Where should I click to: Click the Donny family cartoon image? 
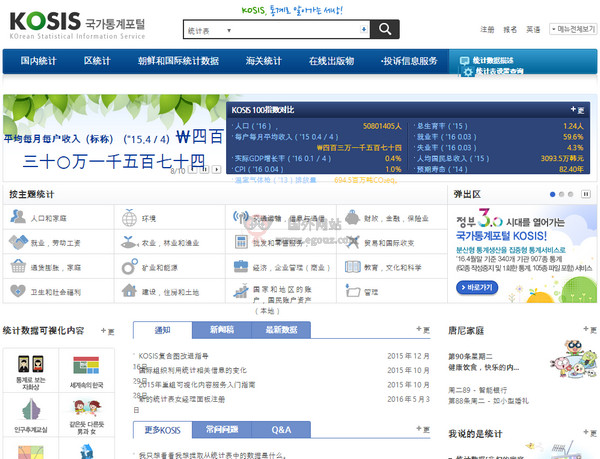coord(573,359)
